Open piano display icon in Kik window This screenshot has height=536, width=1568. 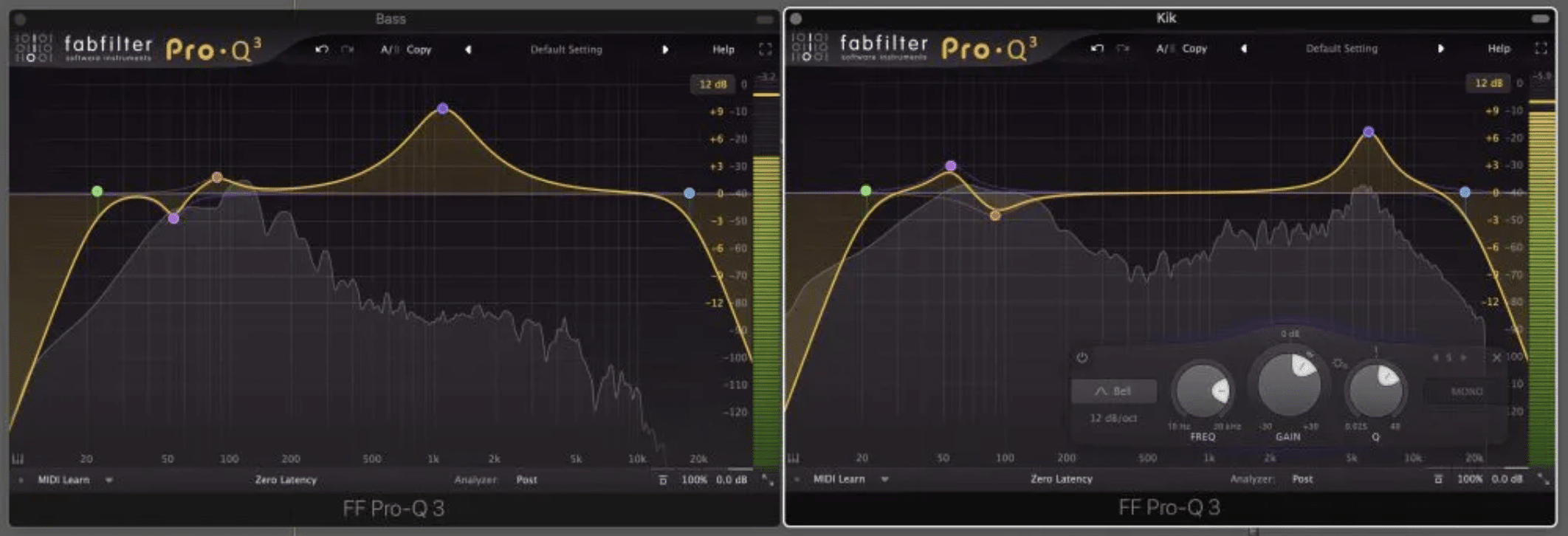[794, 458]
